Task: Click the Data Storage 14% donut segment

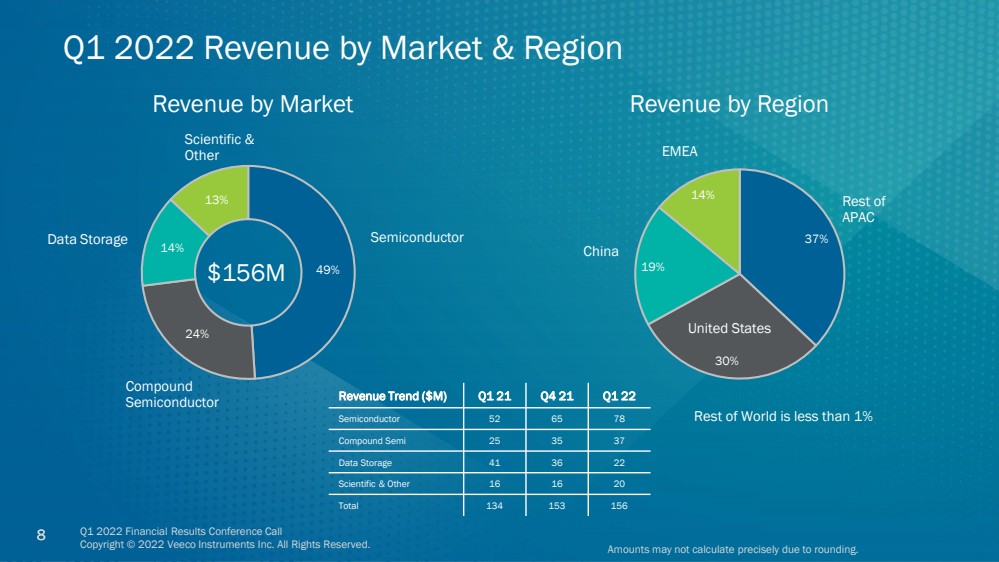Action: (x=171, y=247)
